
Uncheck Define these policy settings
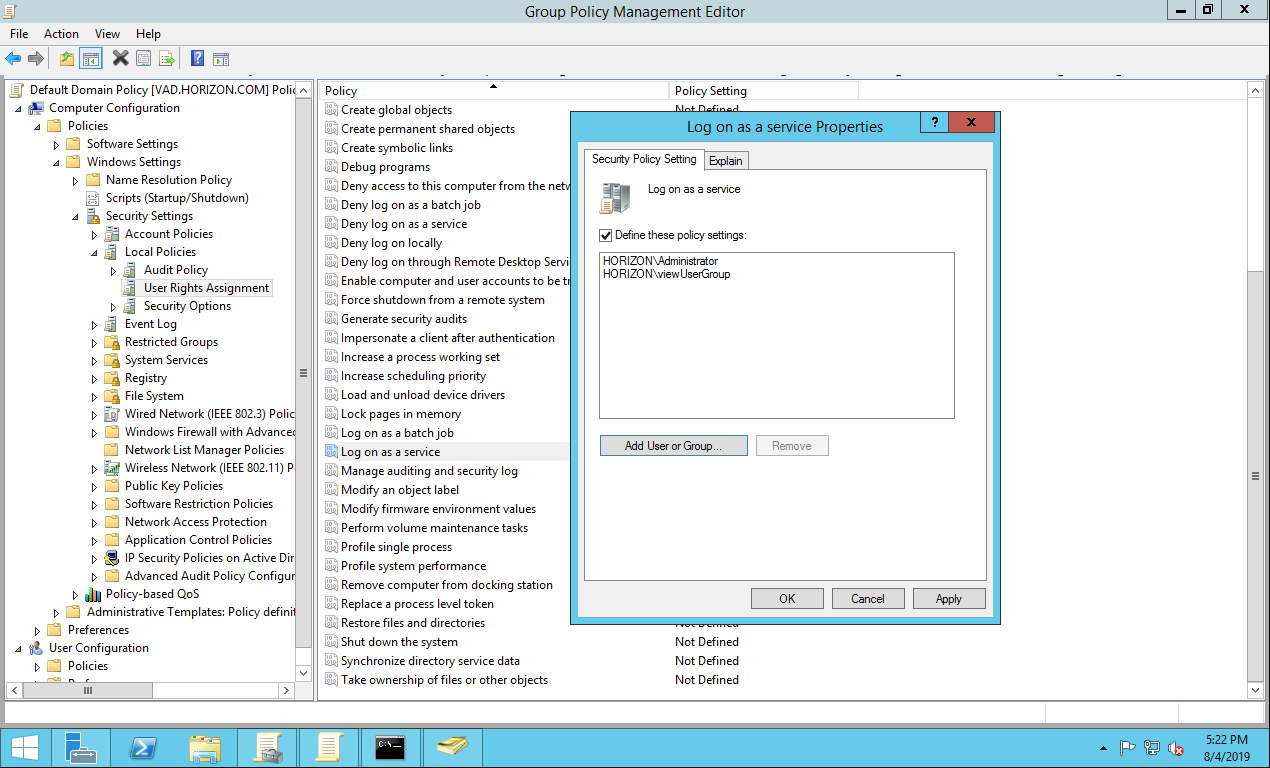605,235
